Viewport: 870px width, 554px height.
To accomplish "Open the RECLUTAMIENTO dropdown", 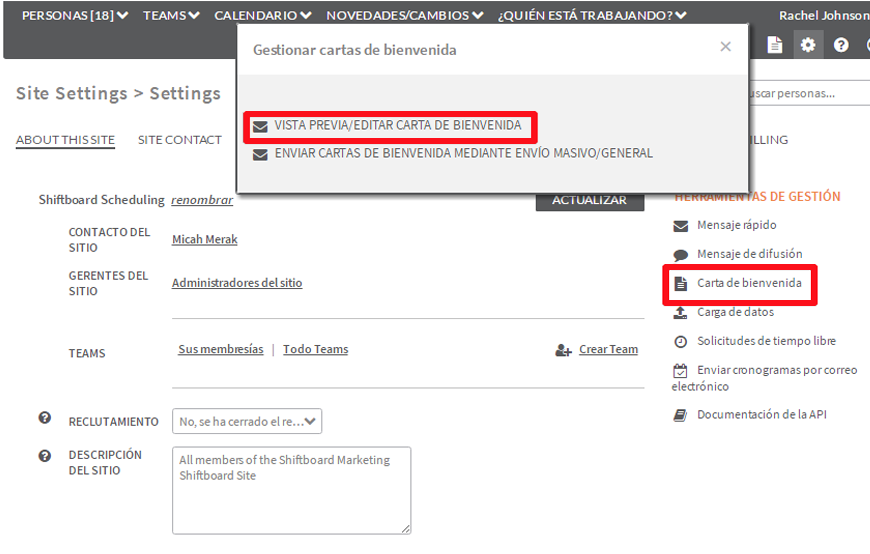I will [247, 421].
